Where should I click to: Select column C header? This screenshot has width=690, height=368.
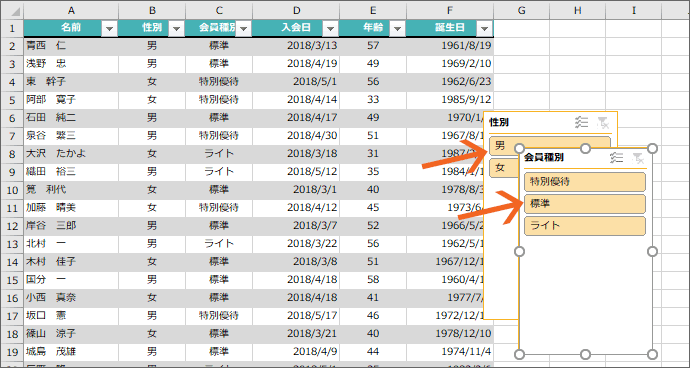point(219,10)
